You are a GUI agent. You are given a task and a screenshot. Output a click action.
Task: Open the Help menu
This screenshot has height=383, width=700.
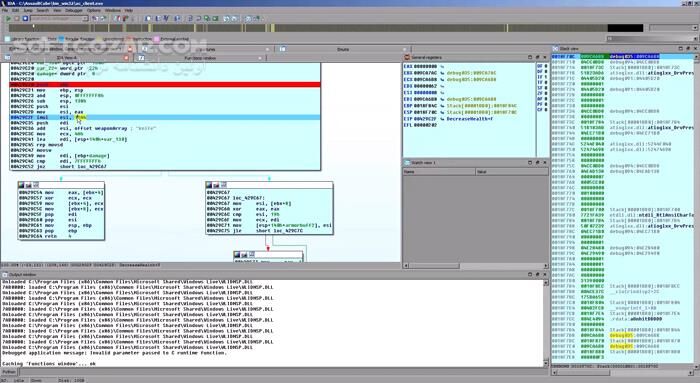(129, 10)
